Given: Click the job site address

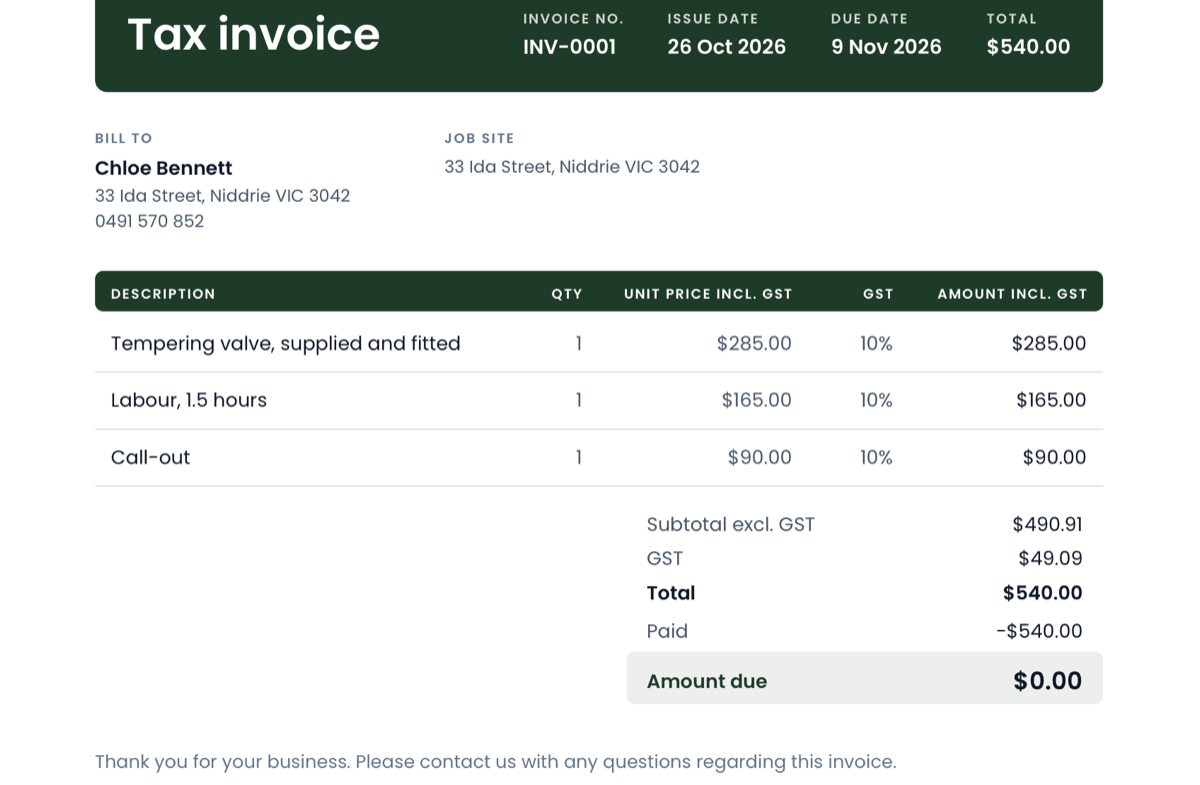Looking at the screenshot, I should [x=572, y=167].
